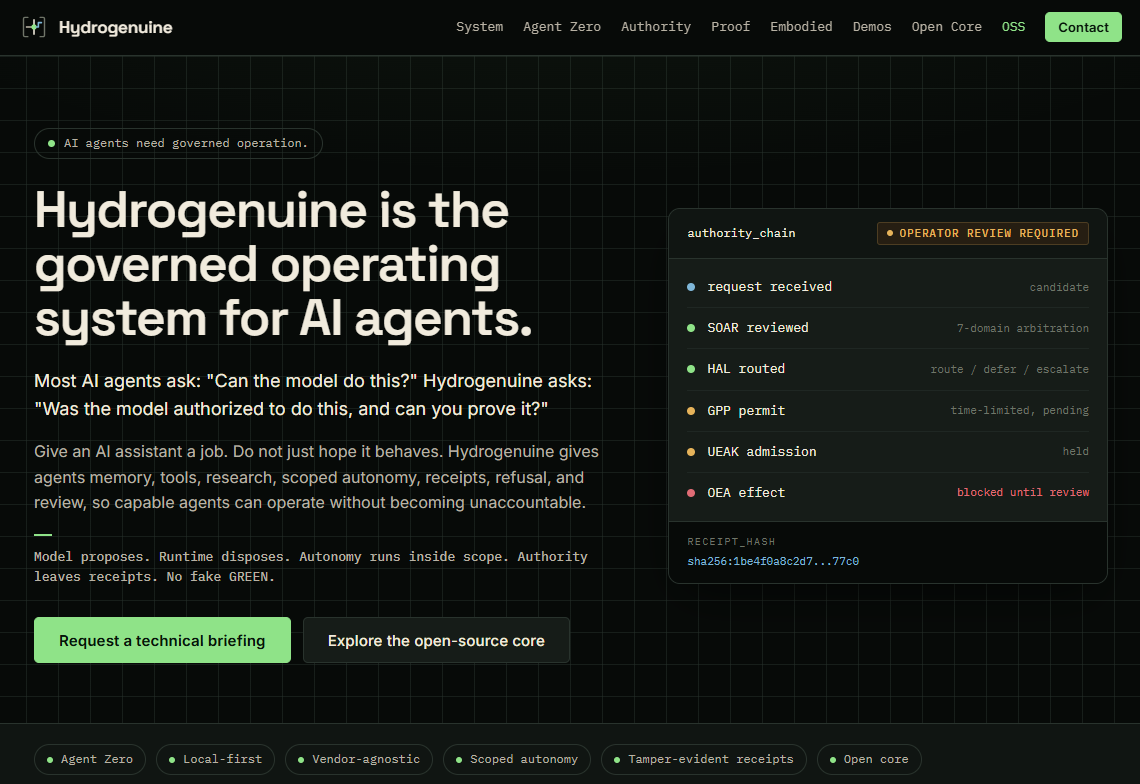Select the OPERATOR REVIEW REQUIRED badge

982,233
